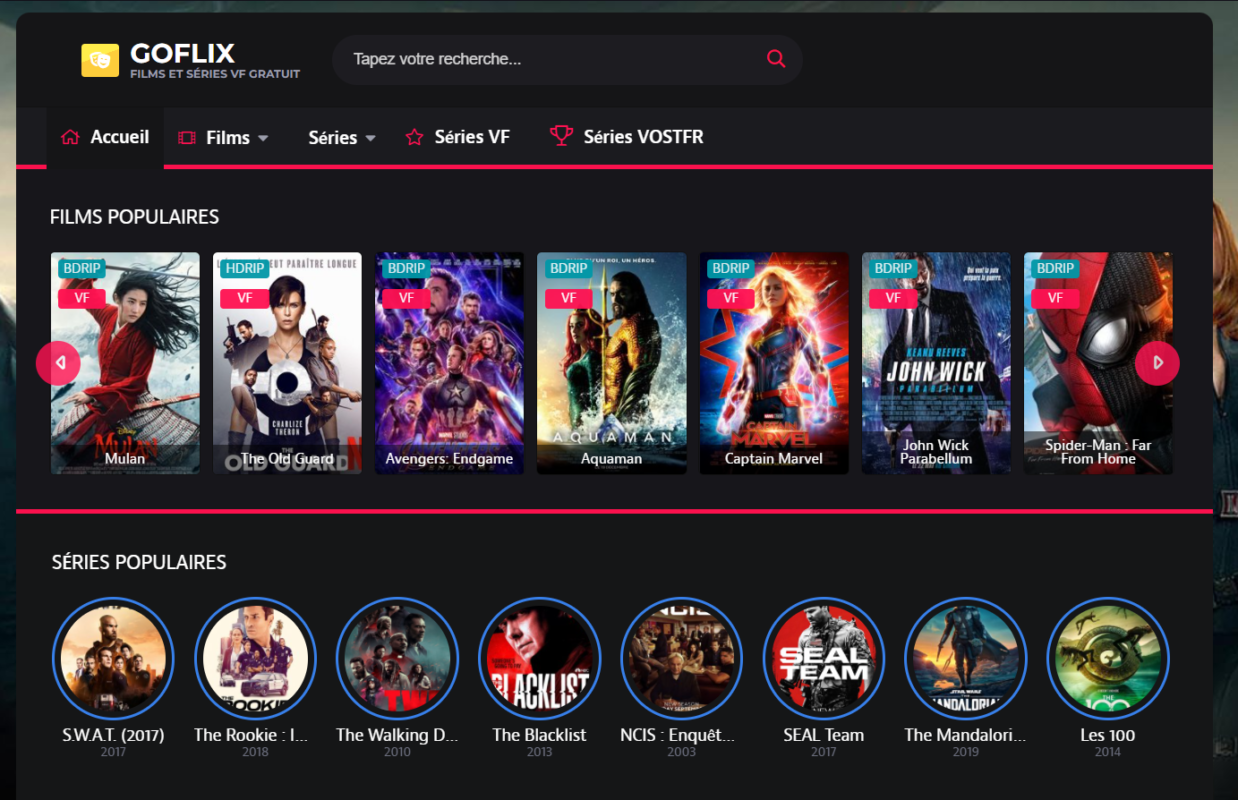Click the BDRIP badge on John Wick
1238x800 pixels.
(893, 268)
